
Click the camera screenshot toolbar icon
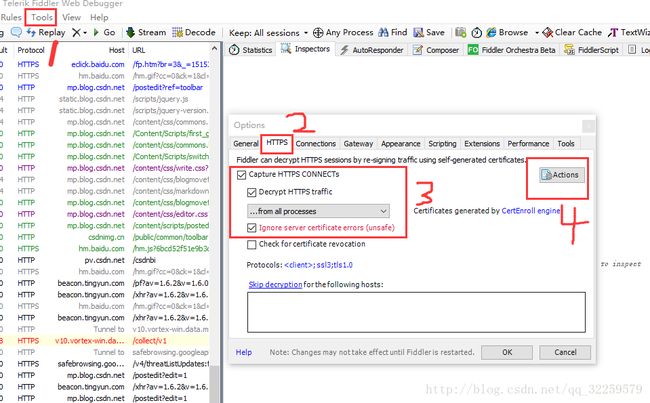(x=461, y=32)
